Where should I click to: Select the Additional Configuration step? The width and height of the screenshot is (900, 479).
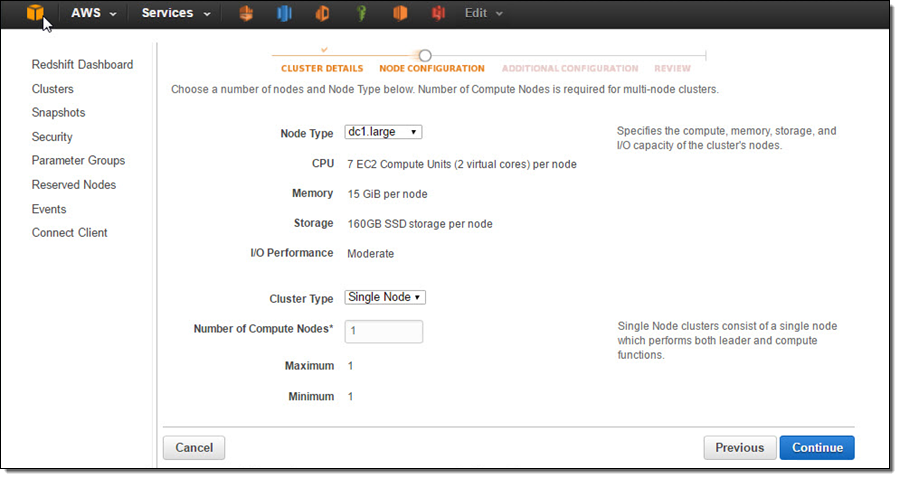pos(570,68)
